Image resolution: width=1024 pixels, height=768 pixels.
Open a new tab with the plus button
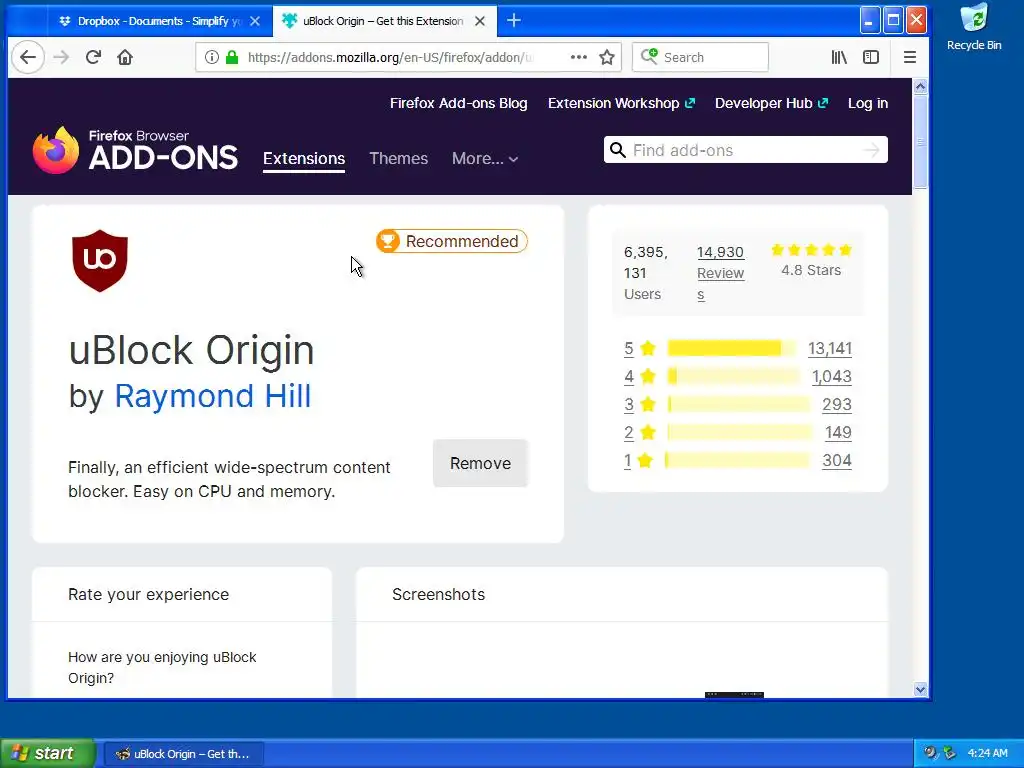[514, 21]
